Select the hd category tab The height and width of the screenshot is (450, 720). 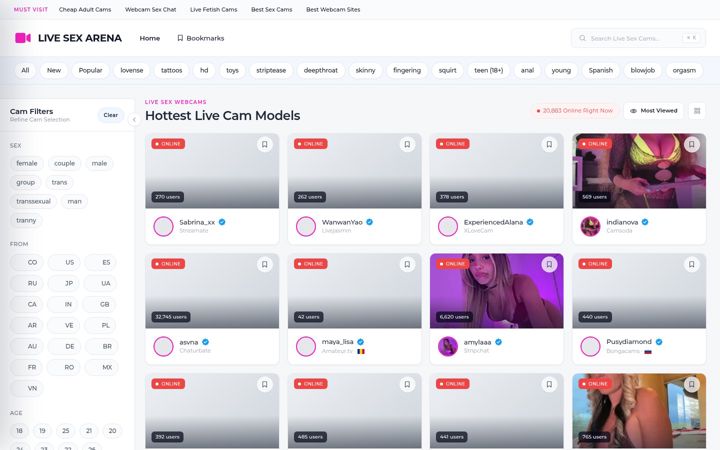coord(204,70)
